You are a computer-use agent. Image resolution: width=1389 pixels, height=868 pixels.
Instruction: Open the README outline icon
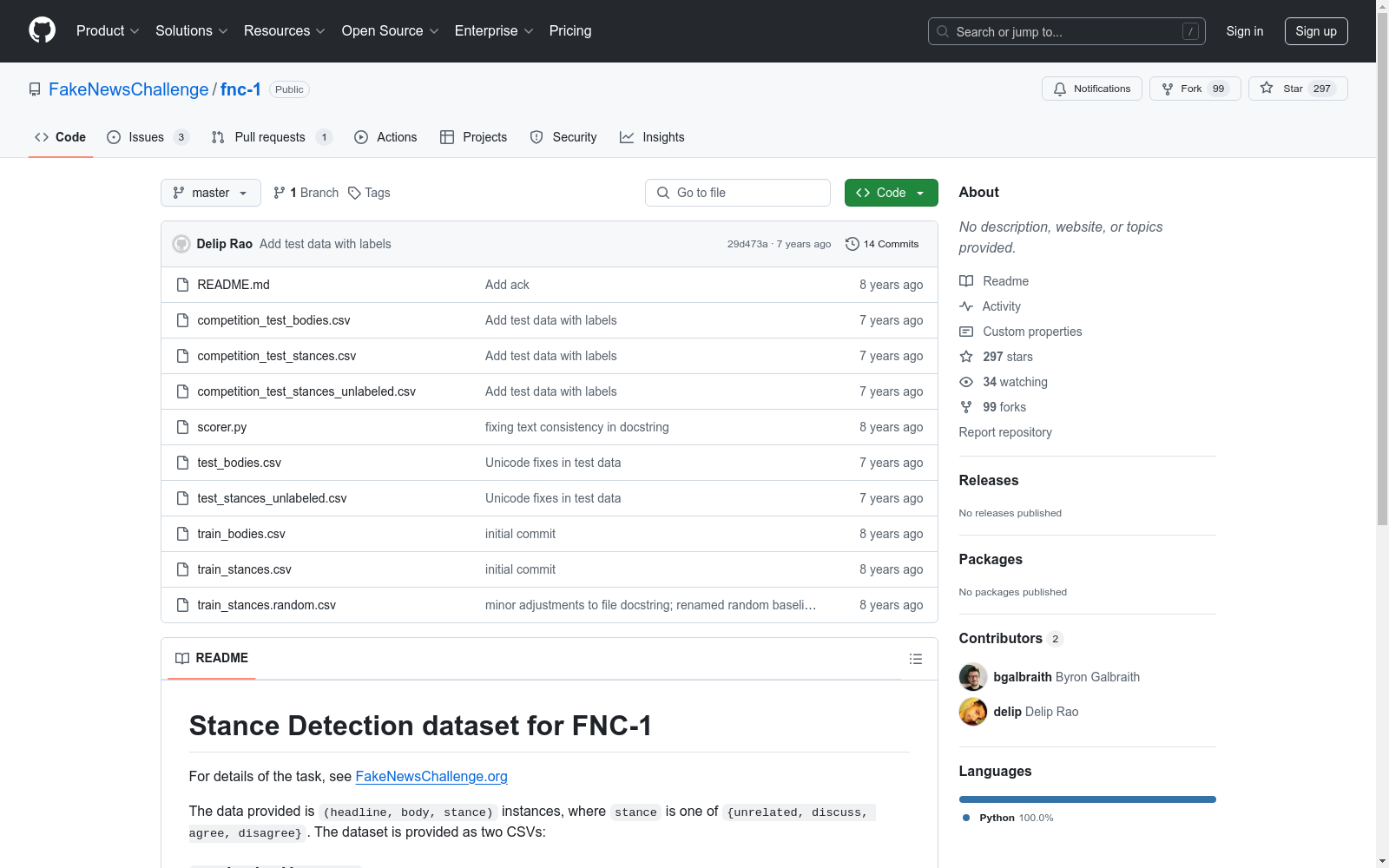point(915,659)
